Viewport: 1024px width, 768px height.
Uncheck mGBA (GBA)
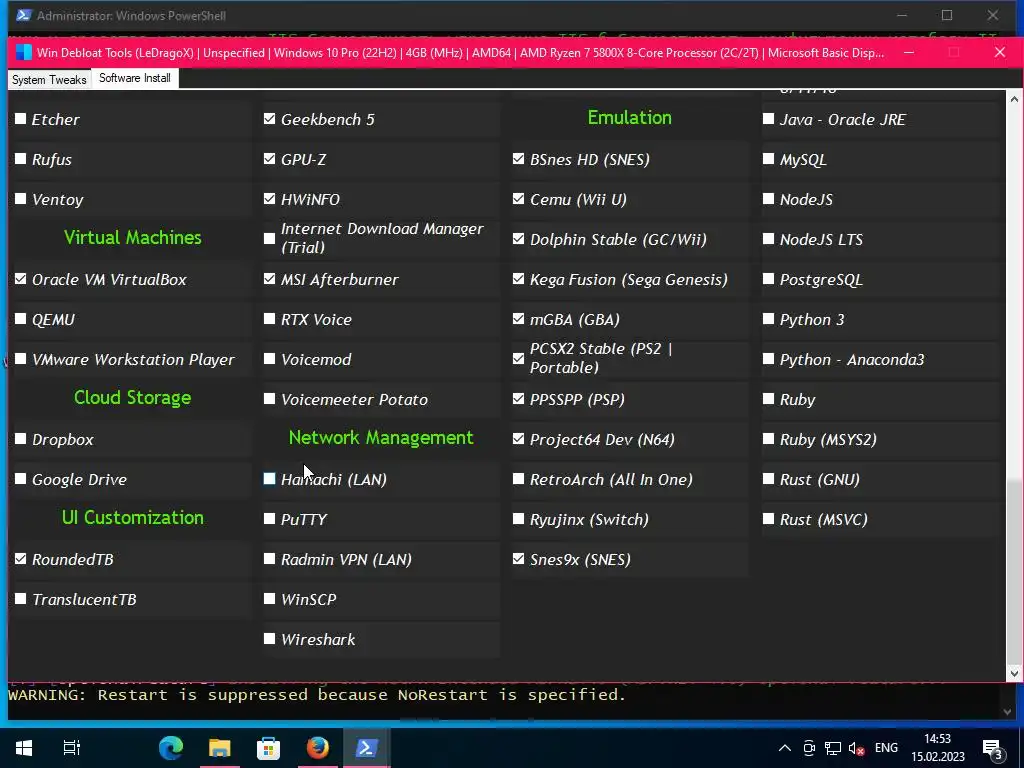[519, 319]
